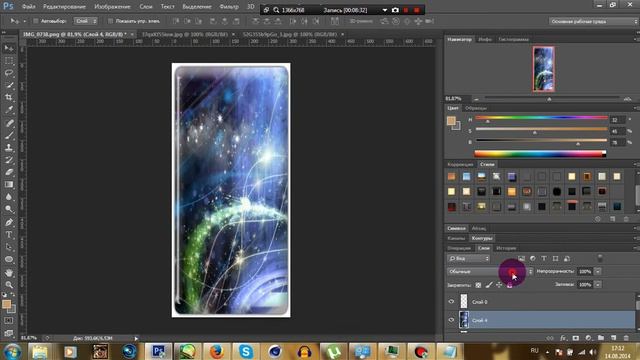Image resolution: width=640 pixels, height=360 pixels.
Task: Create a new layer icon
Action: (x=613, y=338)
